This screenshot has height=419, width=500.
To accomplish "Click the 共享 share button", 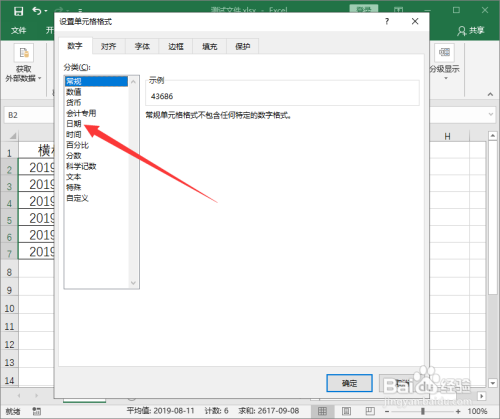I will pos(471,31).
